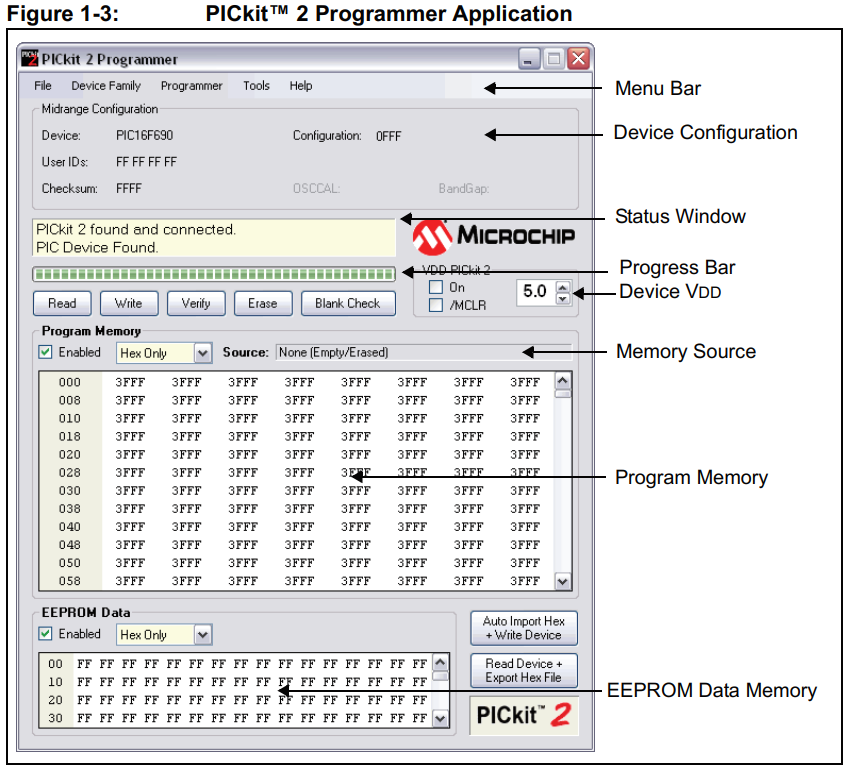Open the Device Family menu
Viewport: 859px width, 778px height.
(x=106, y=86)
